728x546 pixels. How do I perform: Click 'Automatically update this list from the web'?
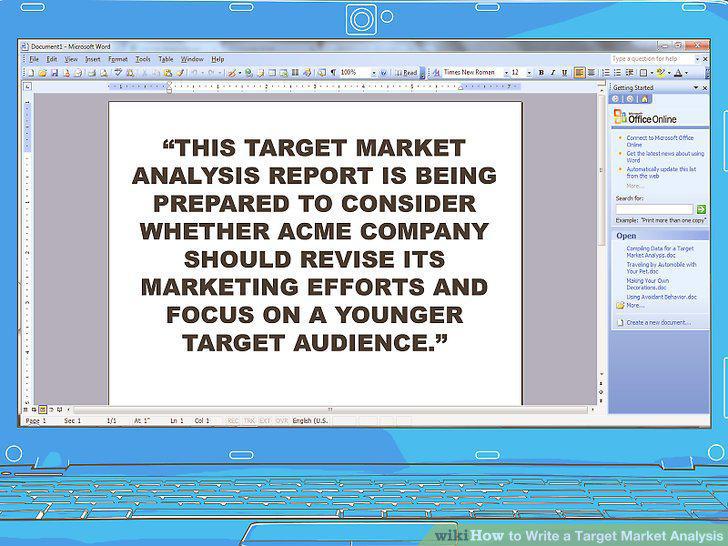[x=661, y=173]
